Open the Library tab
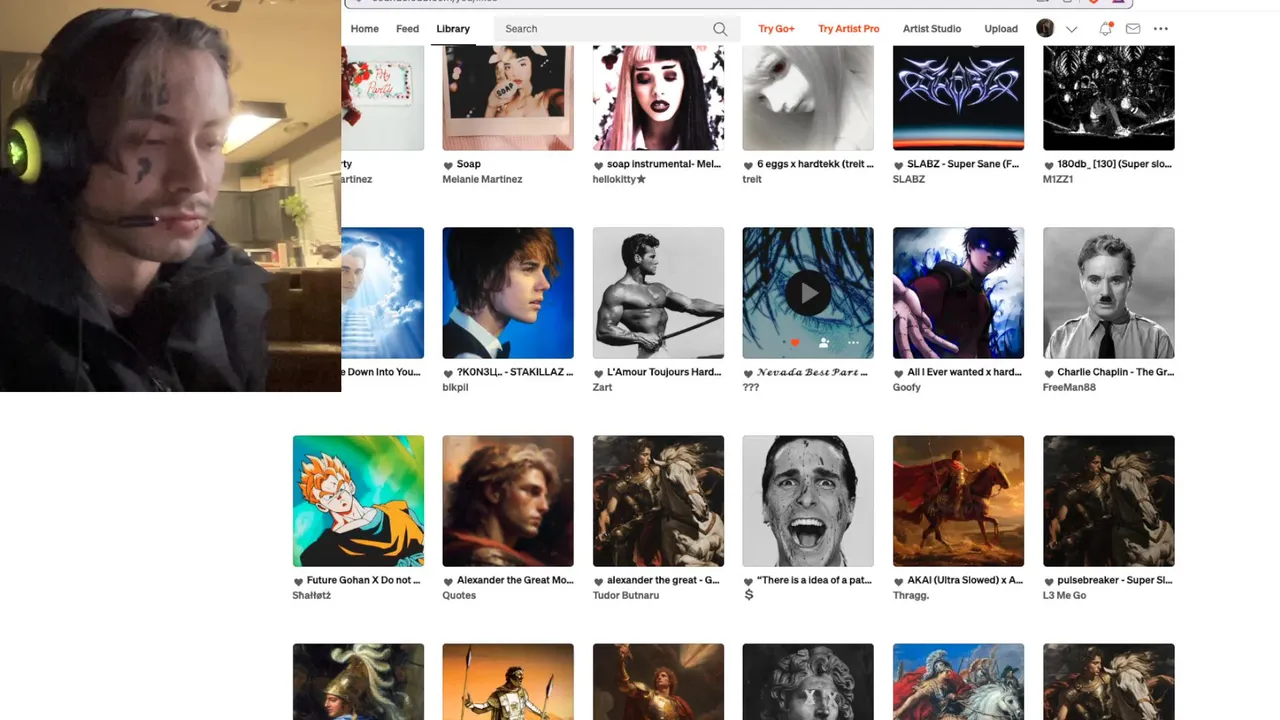Viewport: 1280px width, 720px height. coord(453,29)
